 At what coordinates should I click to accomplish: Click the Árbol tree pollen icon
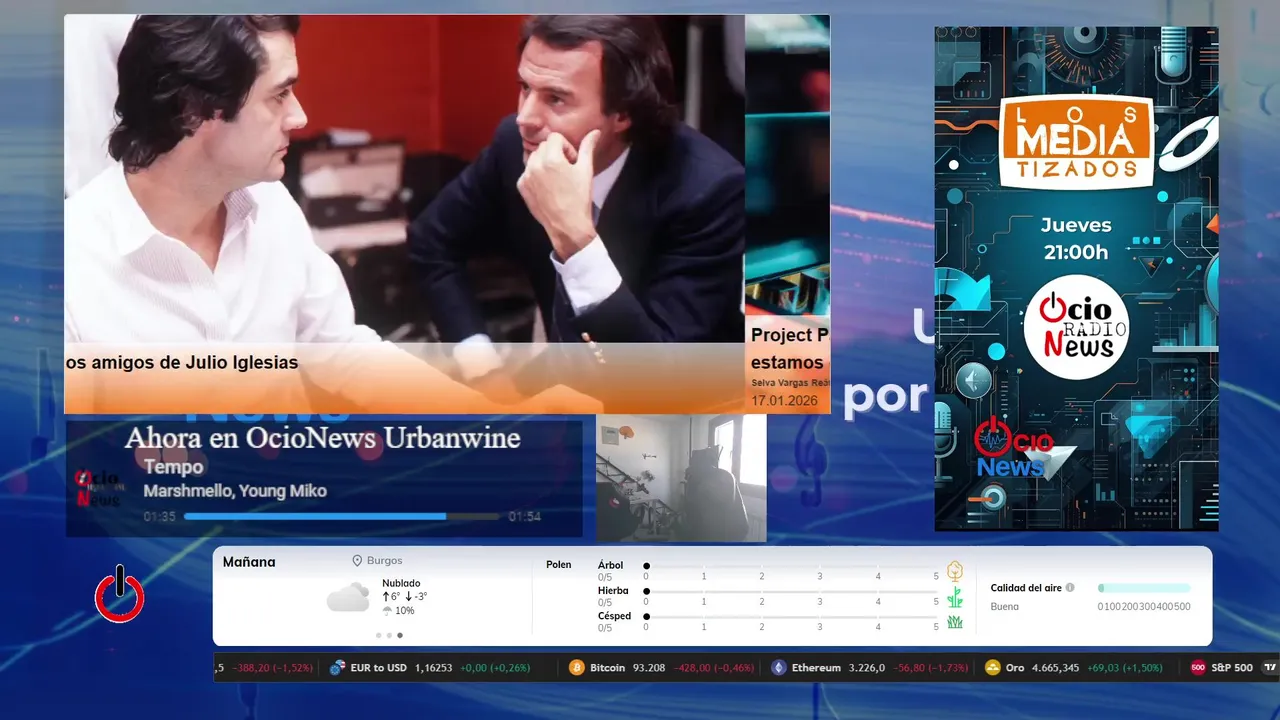pos(955,571)
